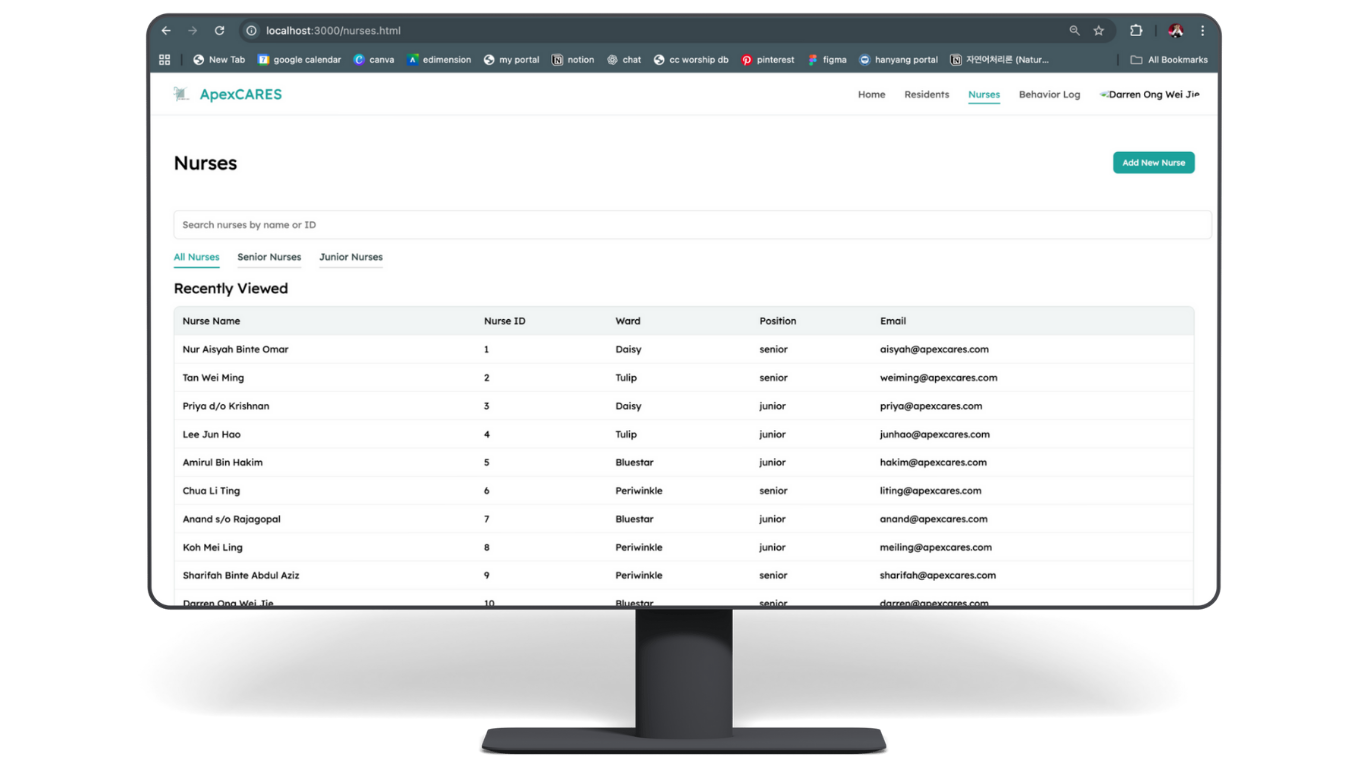Click the Add New Nurse button
1366x768 pixels.
[1153, 163]
